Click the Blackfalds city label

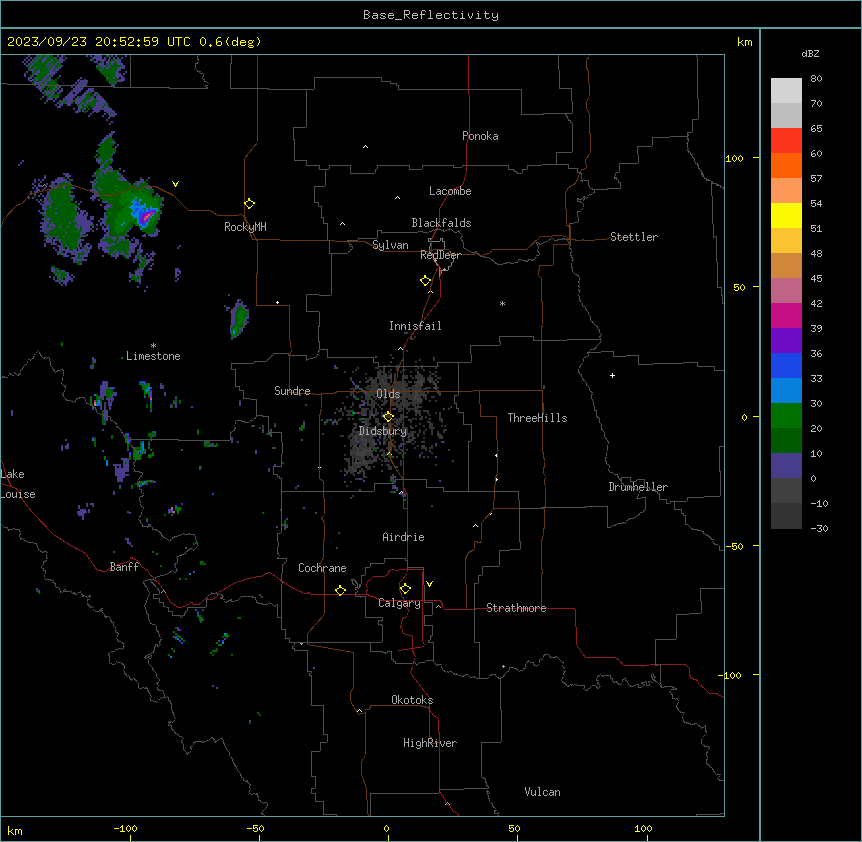(441, 223)
